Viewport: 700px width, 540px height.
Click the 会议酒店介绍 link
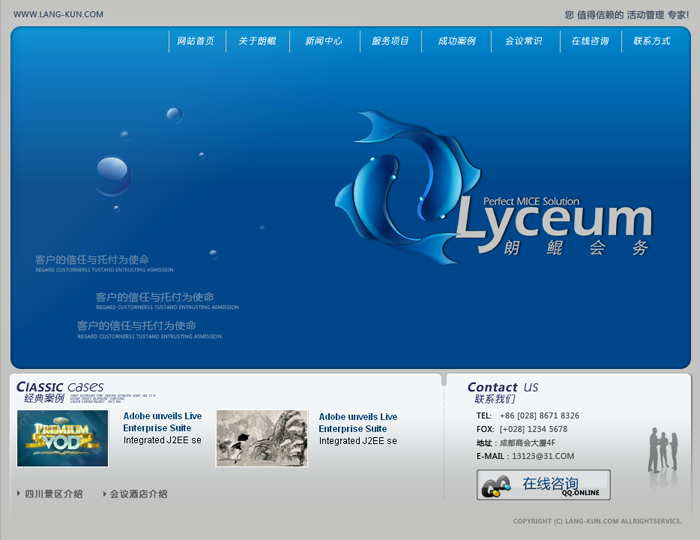(x=139, y=494)
